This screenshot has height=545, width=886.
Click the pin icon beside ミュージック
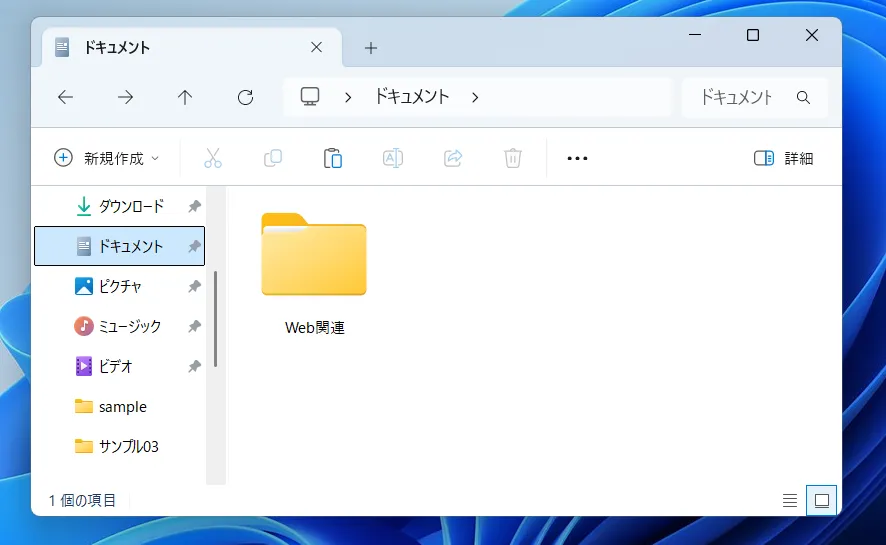(x=194, y=326)
